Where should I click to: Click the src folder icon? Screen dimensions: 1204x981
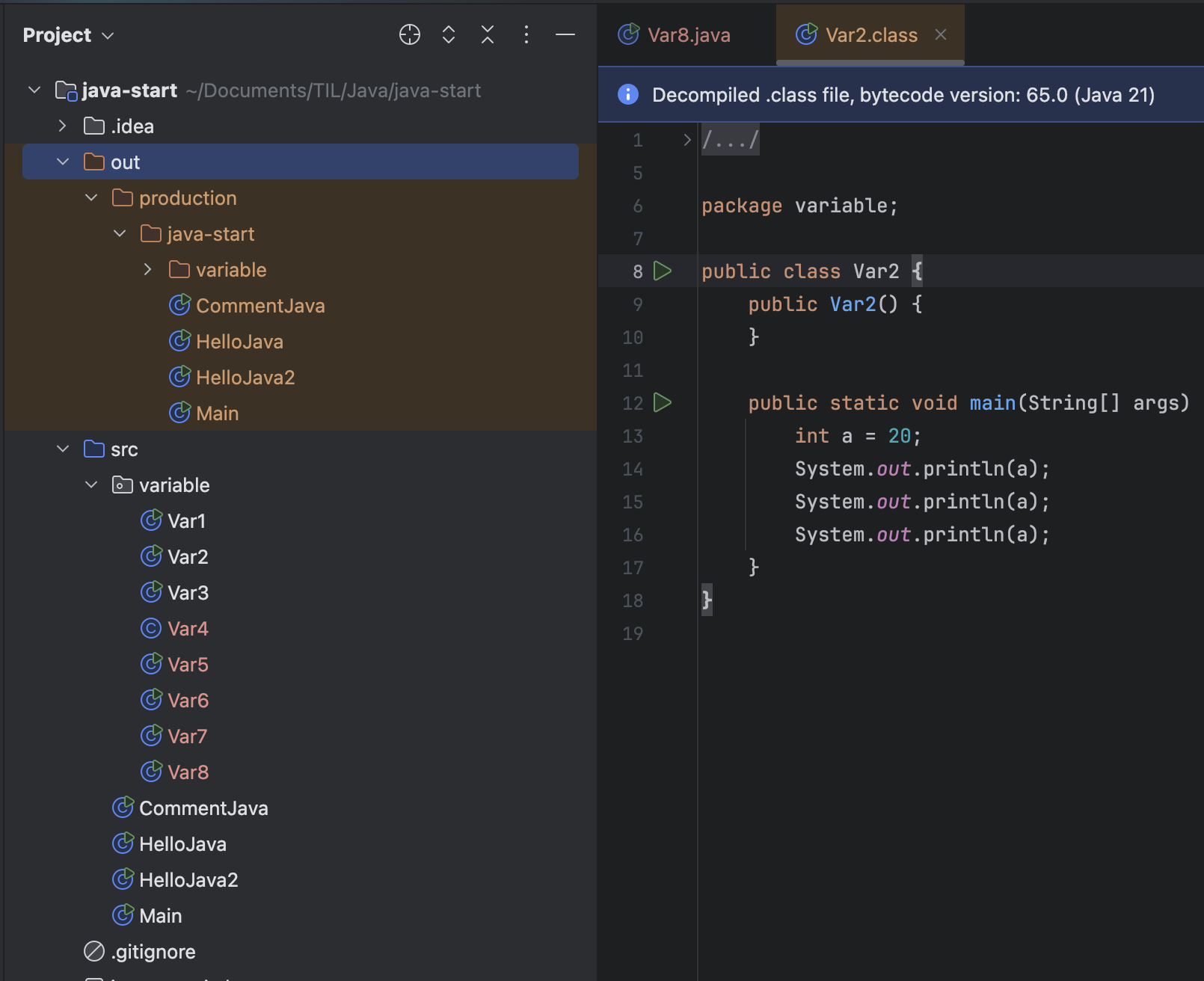click(94, 449)
